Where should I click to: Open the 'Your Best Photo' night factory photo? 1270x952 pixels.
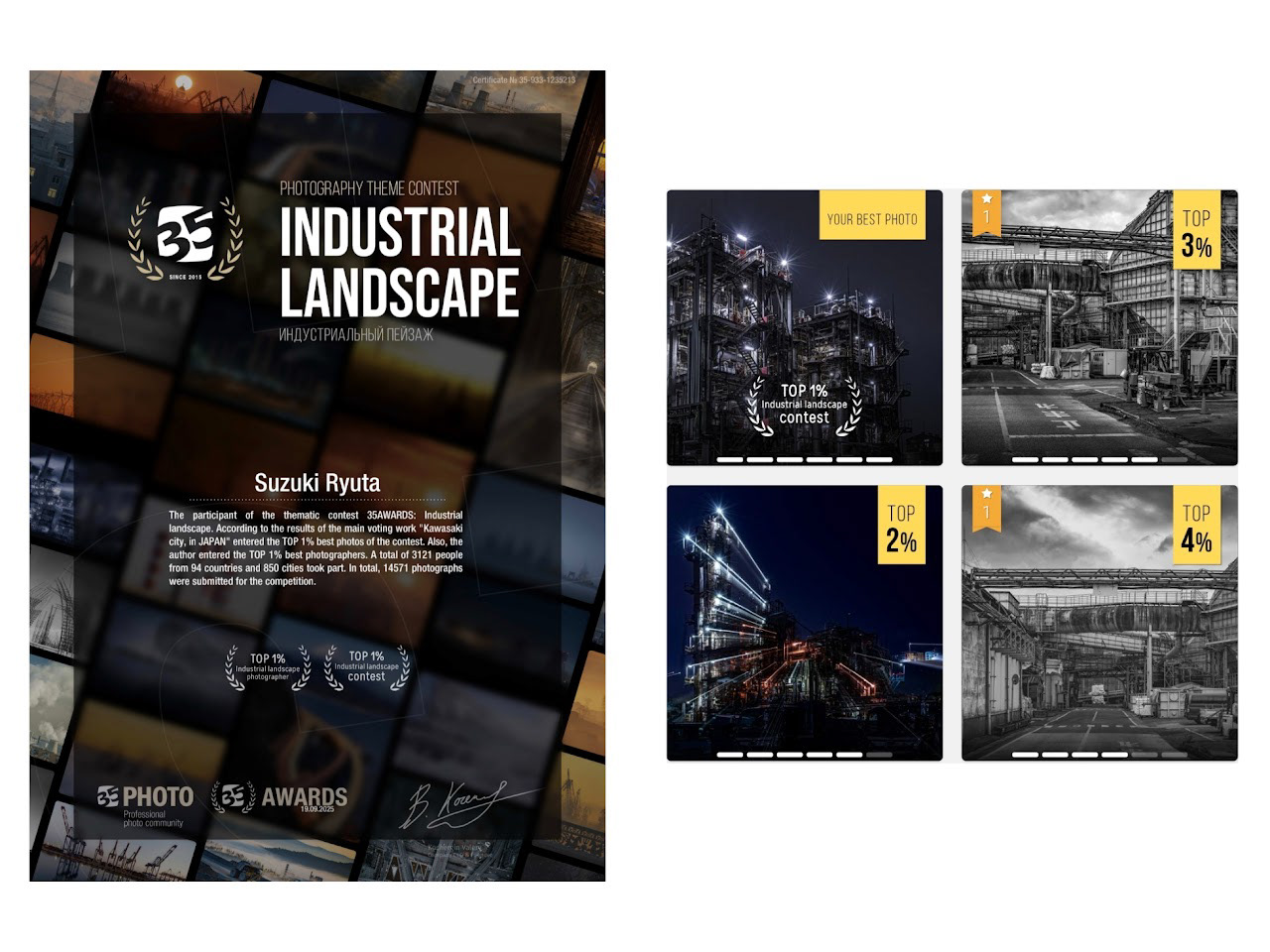coord(805,328)
